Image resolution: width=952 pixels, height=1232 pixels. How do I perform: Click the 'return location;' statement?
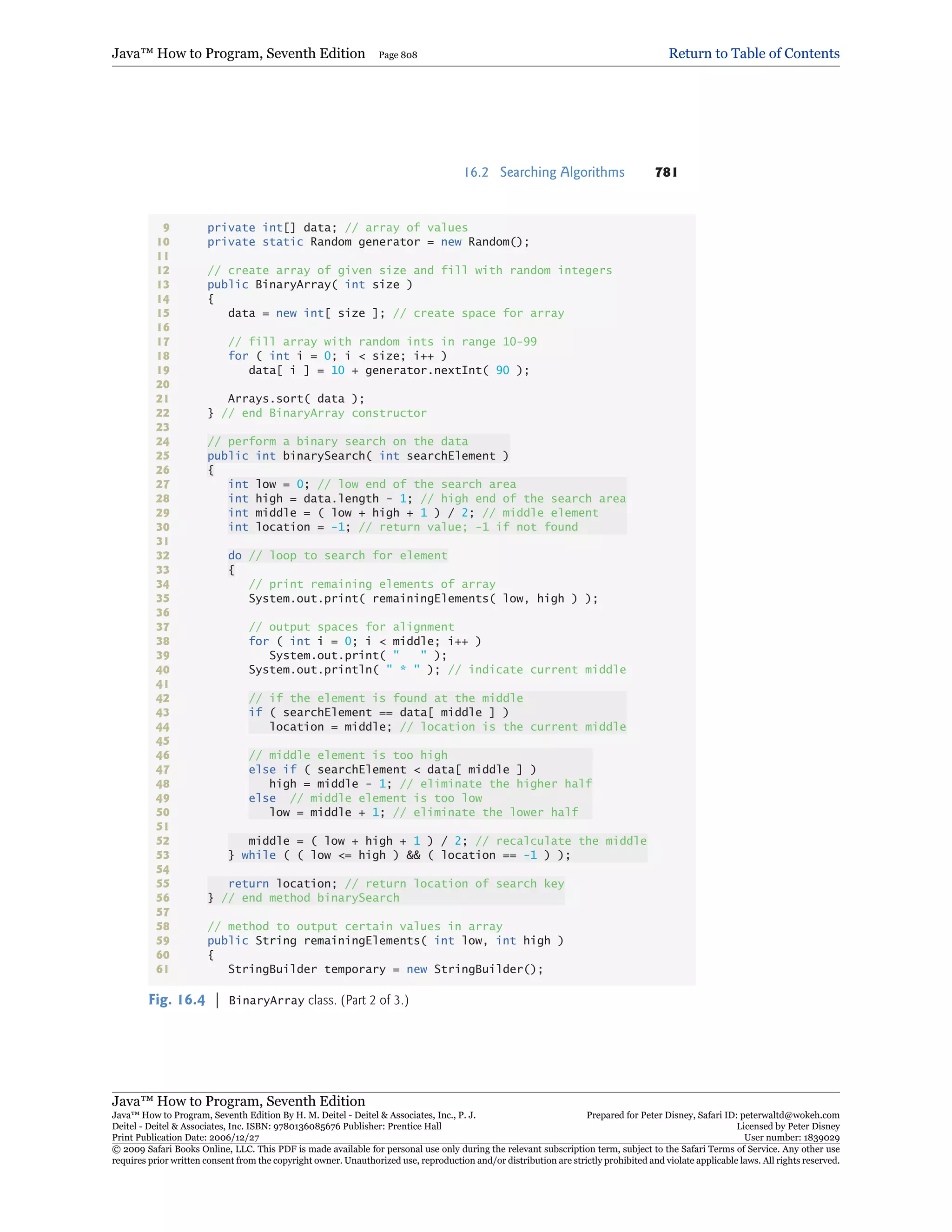[x=282, y=883]
